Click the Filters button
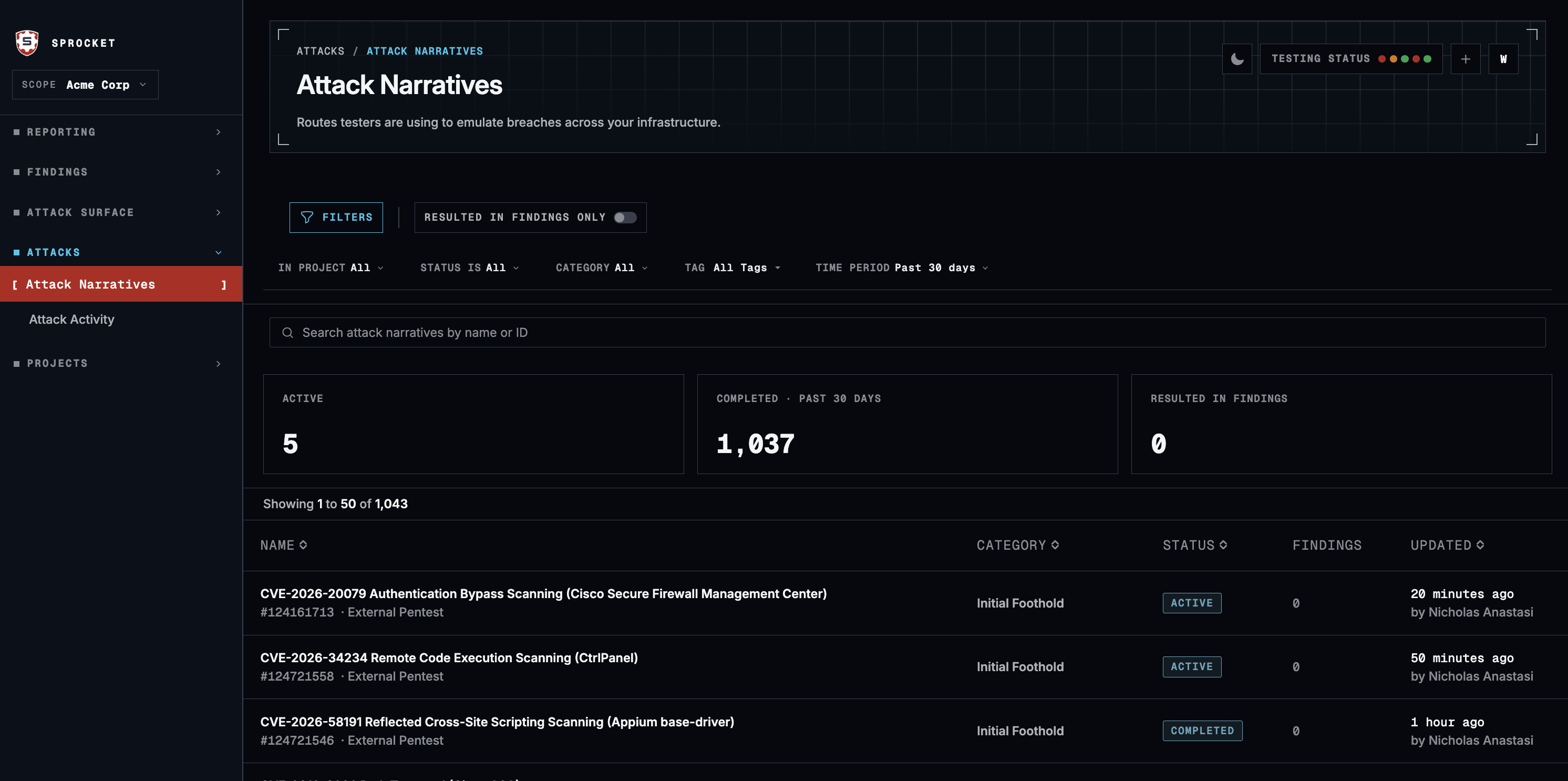The image size is (1568, 781). tap(336, 217)
